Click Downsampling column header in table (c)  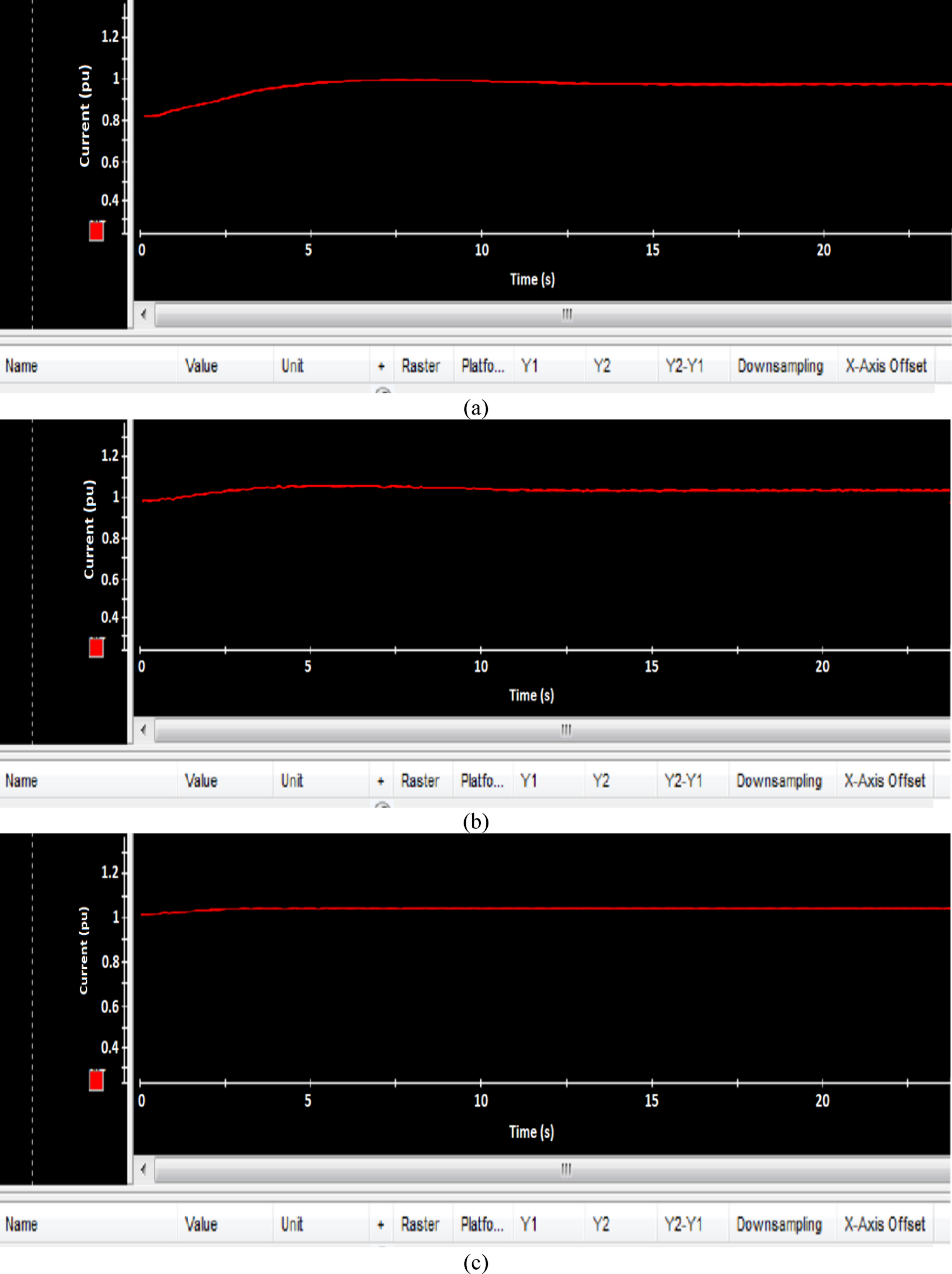(x=778, y=1224)
